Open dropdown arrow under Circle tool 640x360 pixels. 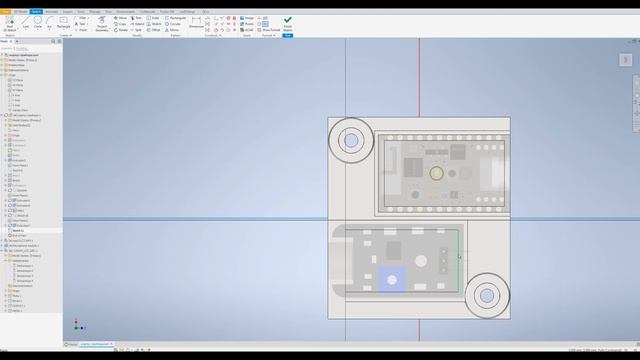click(x=38, y=29)
